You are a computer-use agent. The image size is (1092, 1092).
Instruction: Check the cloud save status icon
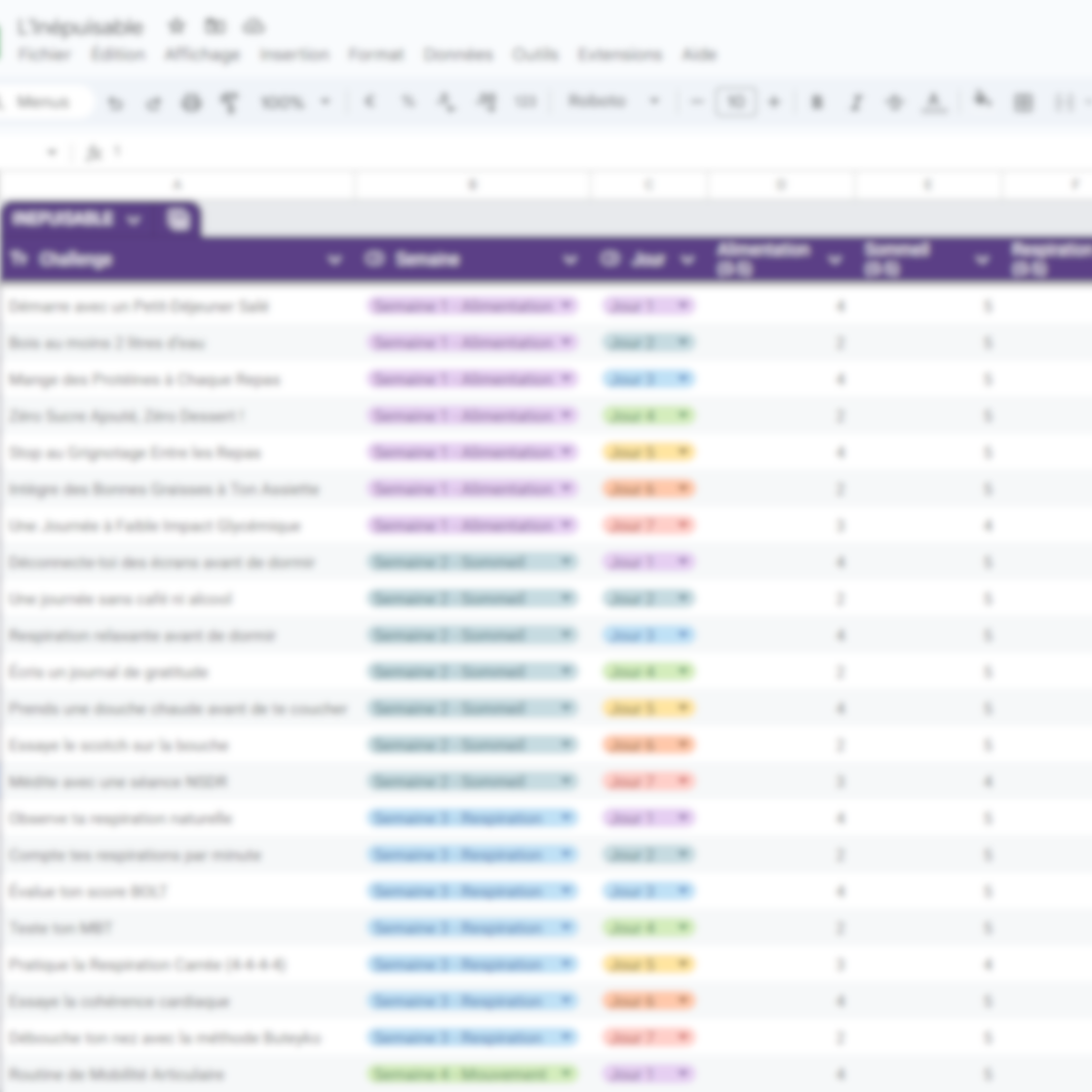[253, 26]
